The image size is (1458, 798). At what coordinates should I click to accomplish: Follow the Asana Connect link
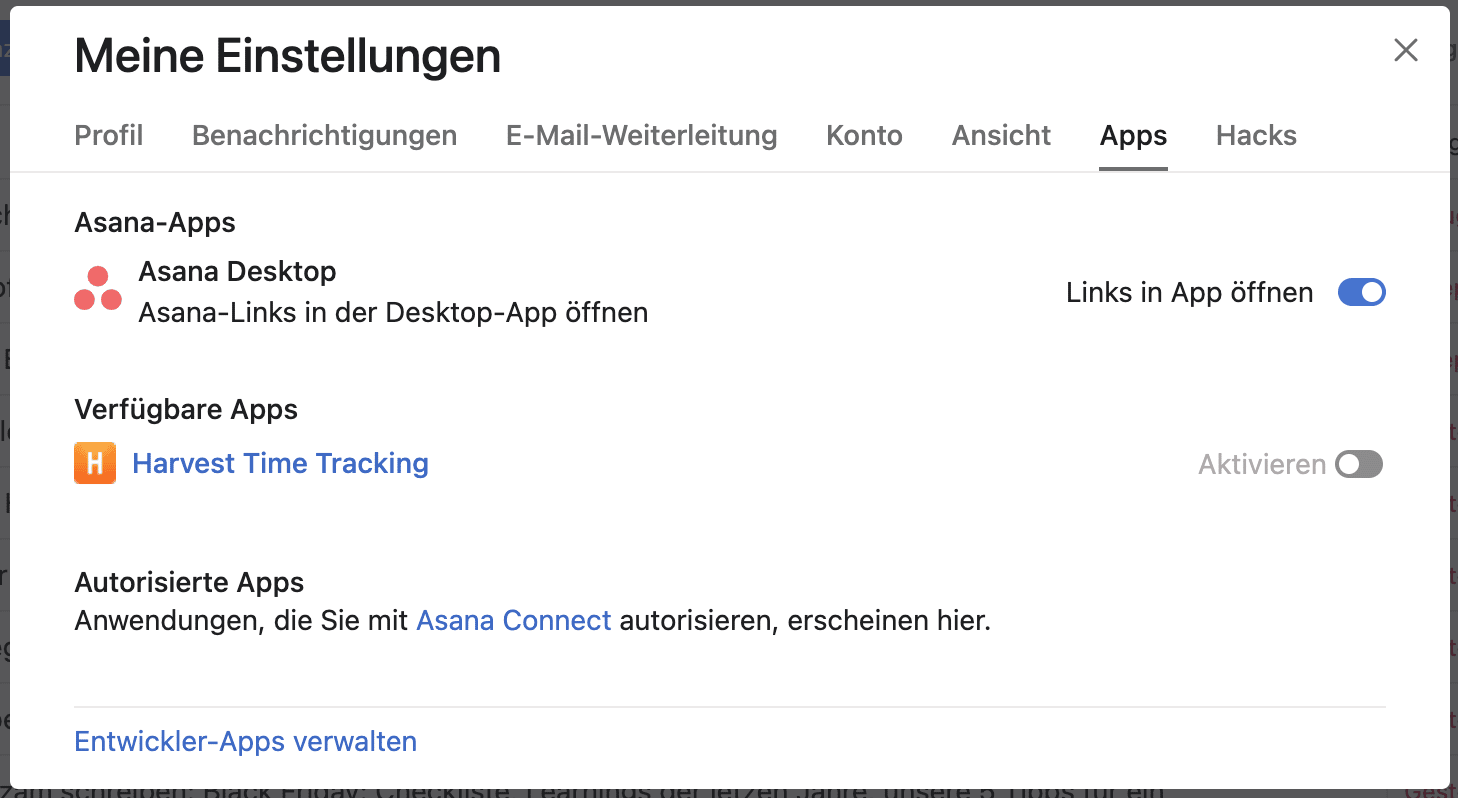coord(513,621)
